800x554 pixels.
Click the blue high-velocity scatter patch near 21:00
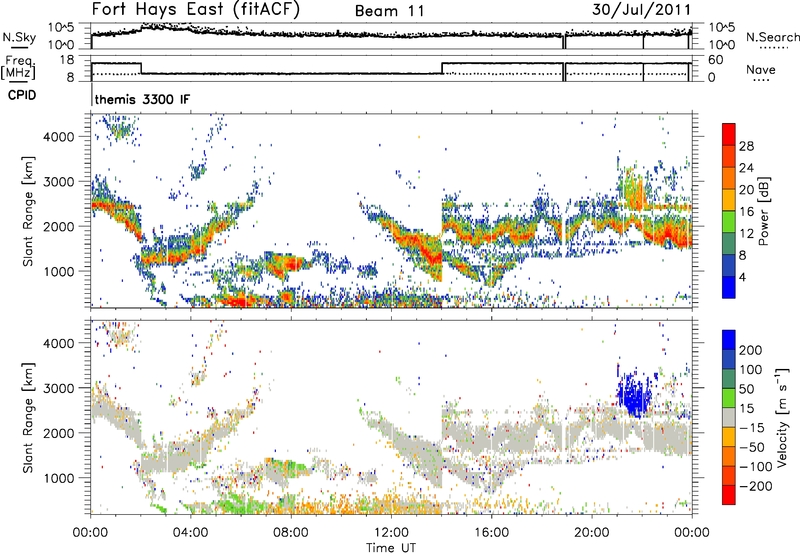[x=634, y=395]
